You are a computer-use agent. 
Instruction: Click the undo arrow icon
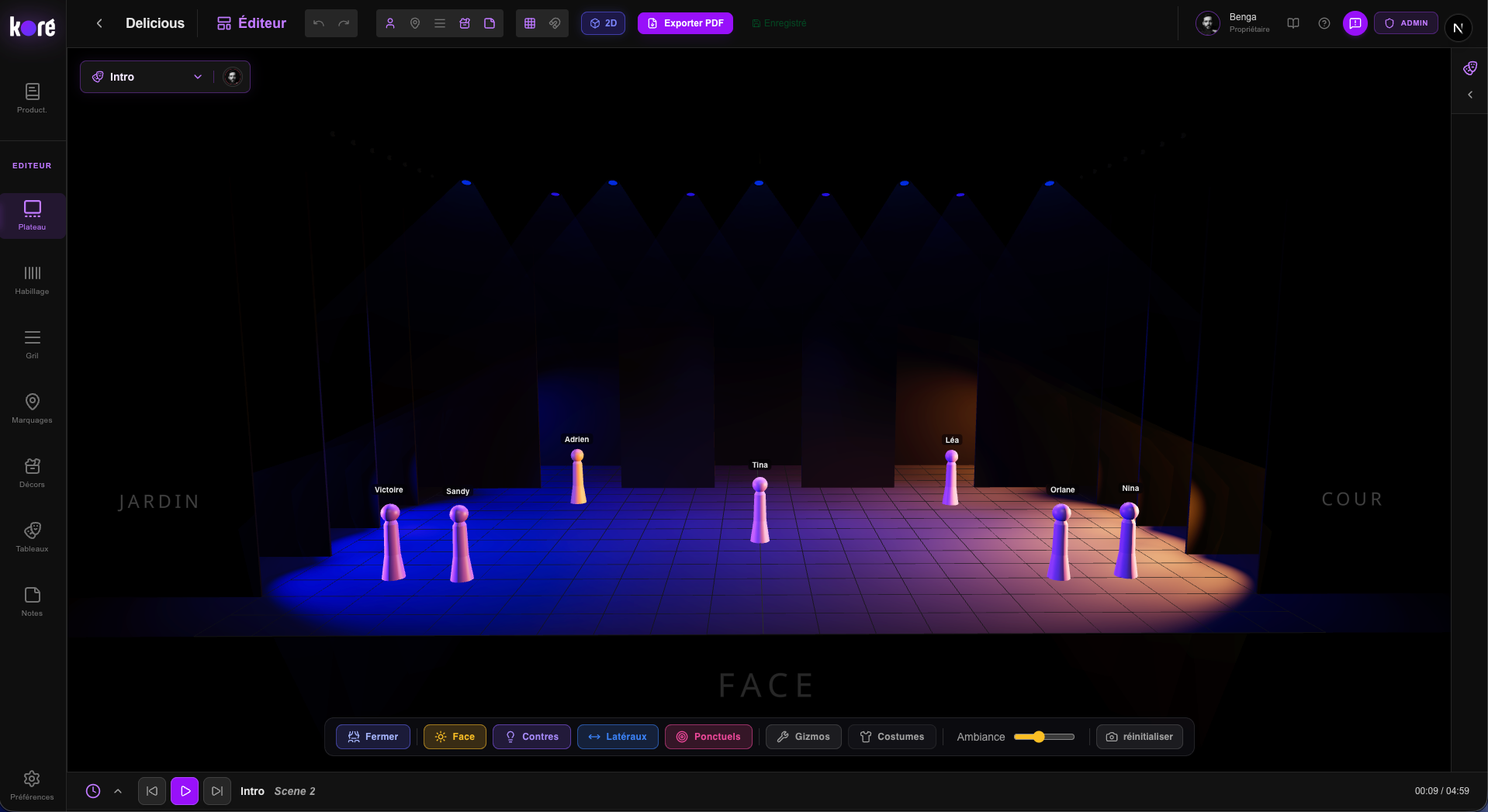[x=318, y=23]
